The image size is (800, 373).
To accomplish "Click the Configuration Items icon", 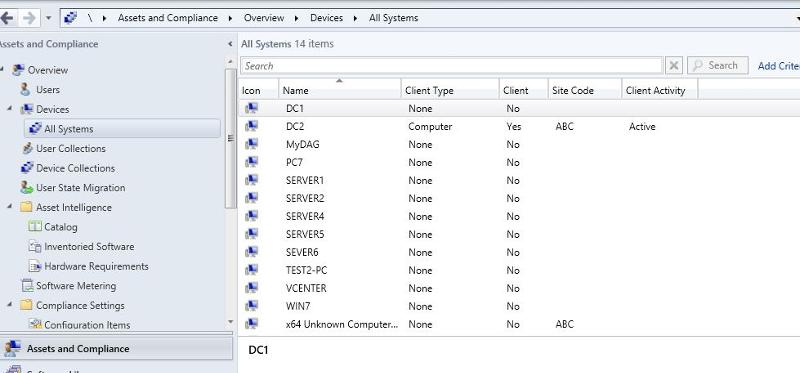I will 35,324.
